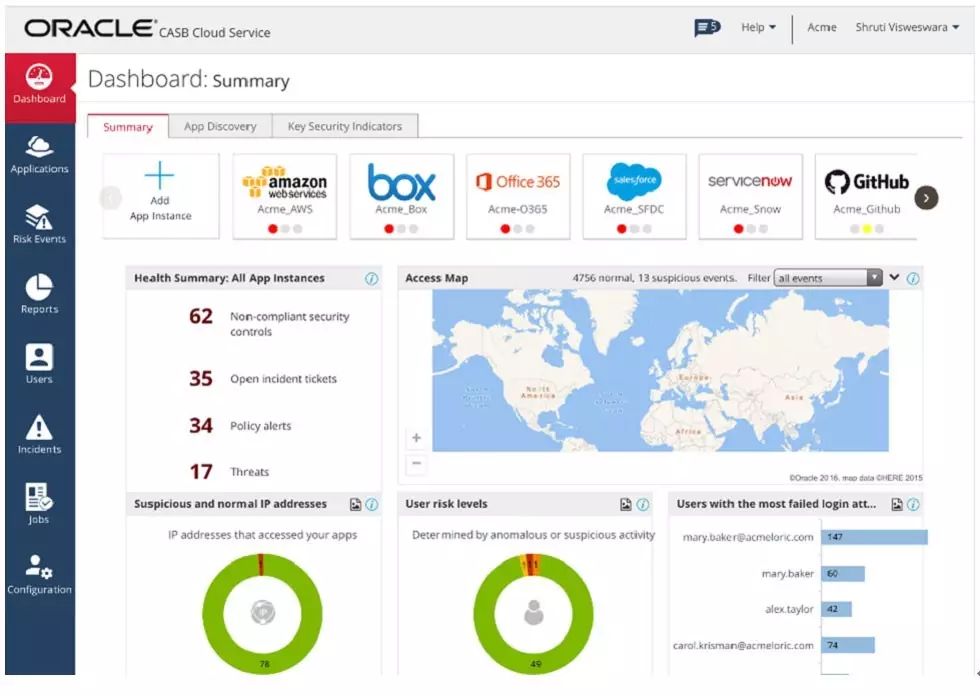Open 35 Open incident tickets
980x696 pixels.
point(263,379)
